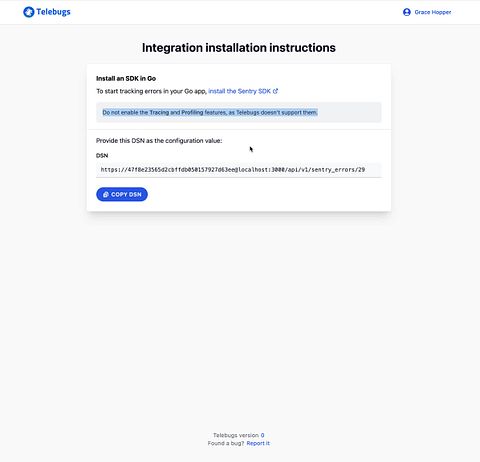Open the Grace Hopper account link

tap(433, 12)
